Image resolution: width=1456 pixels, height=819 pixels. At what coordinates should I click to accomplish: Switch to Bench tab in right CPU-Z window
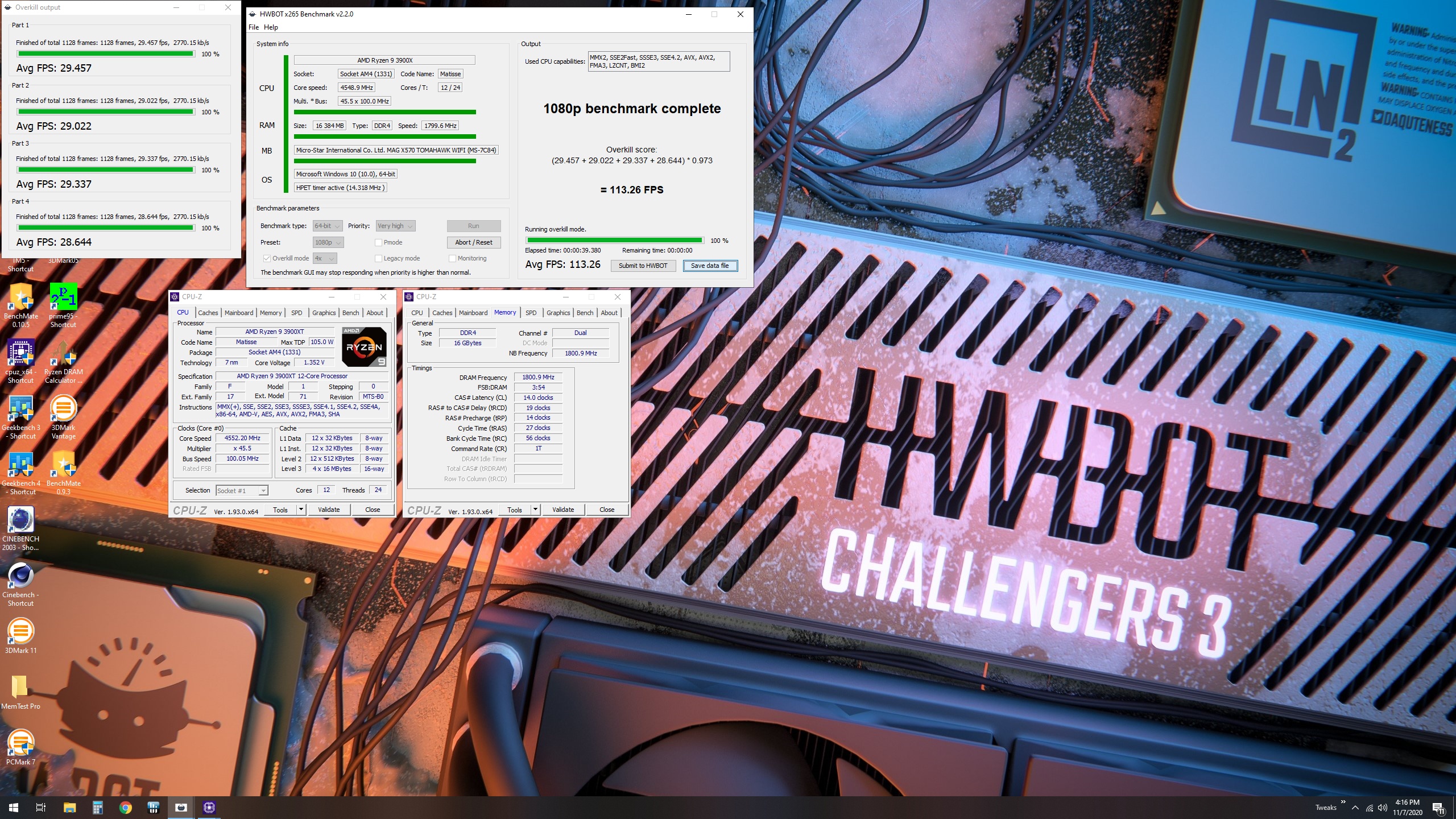(585, 313)
